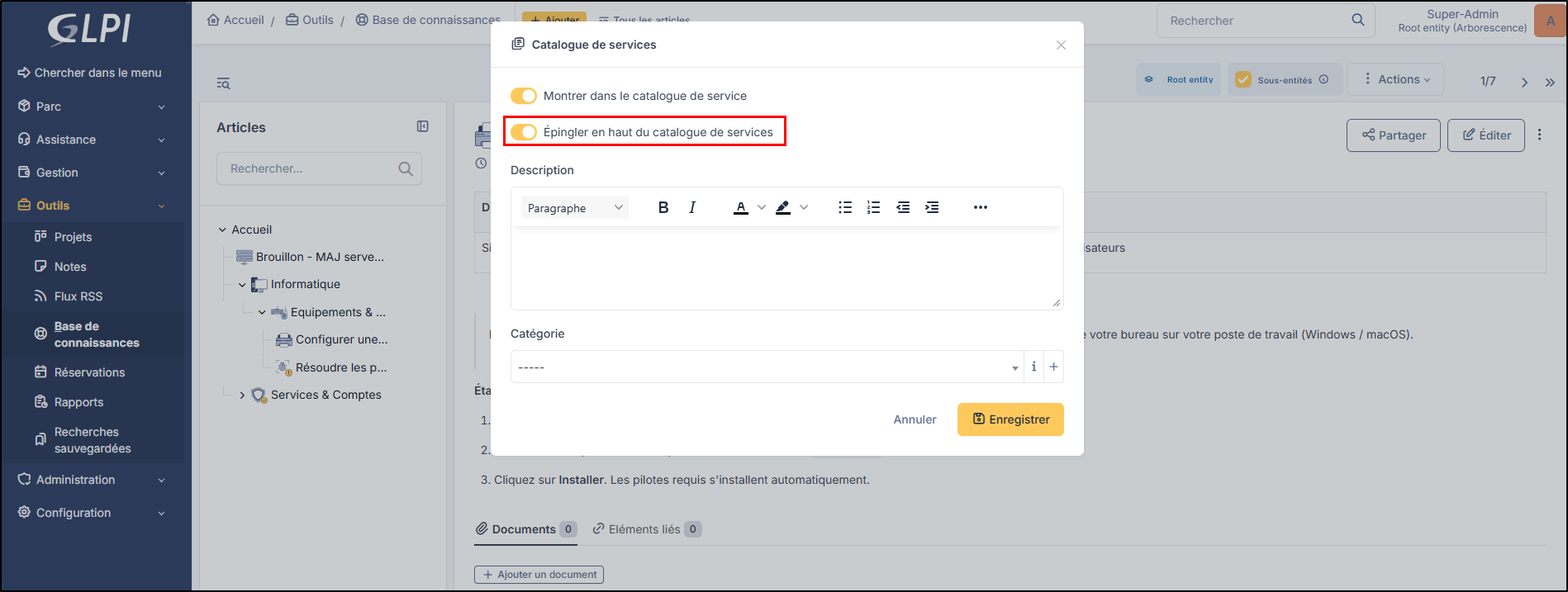Open the Actions dropdown
This screenshot has width=1568, height=592.
point(1395,79)
